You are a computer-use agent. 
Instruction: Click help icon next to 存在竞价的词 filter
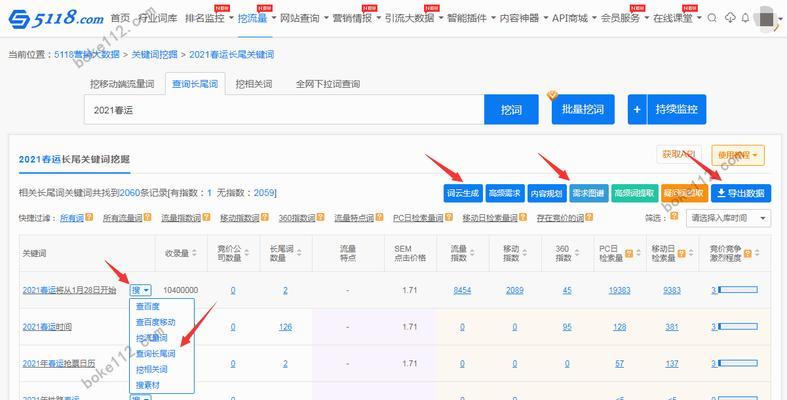click(x=589, y=217)
